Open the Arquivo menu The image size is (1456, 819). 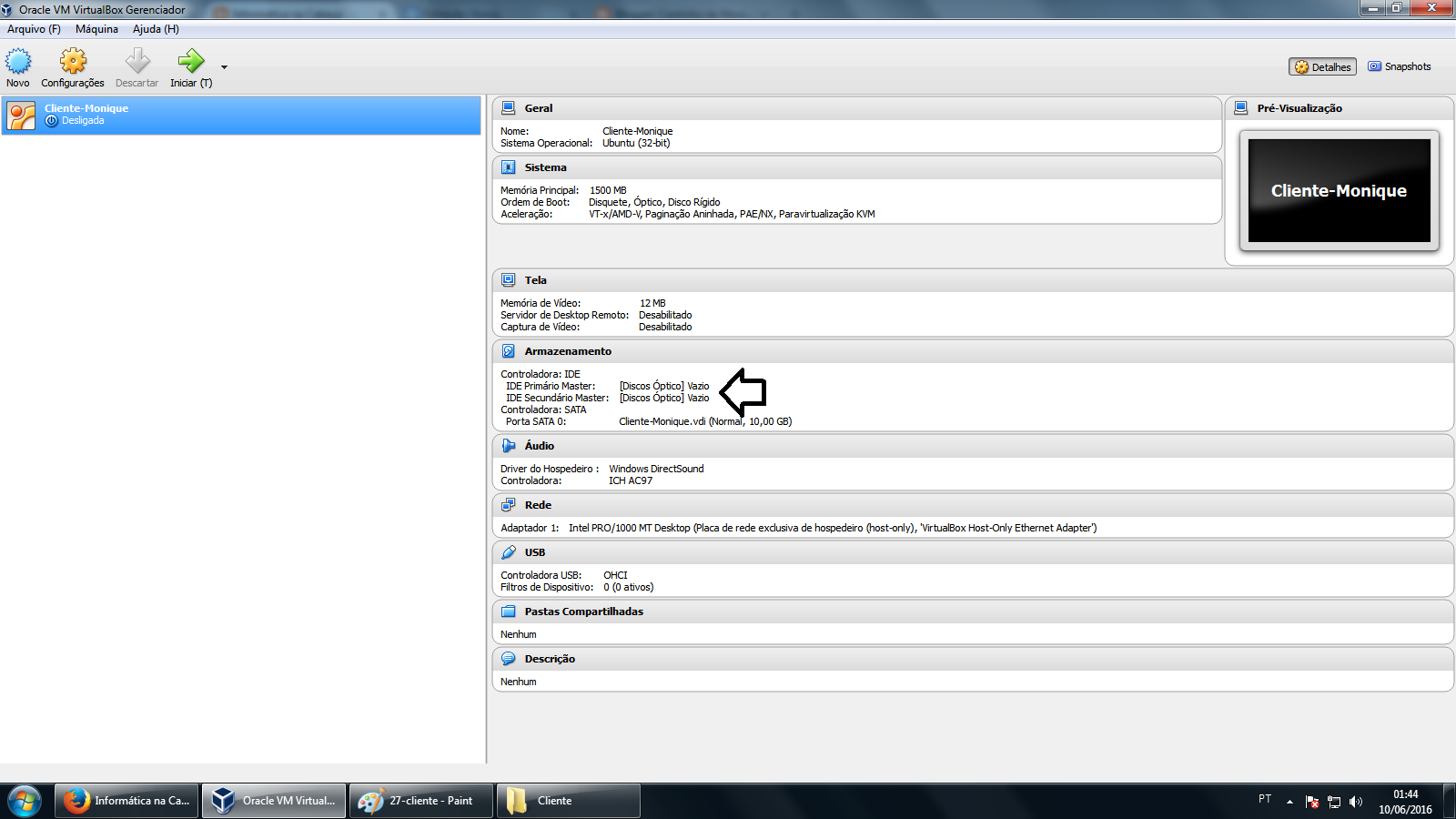pos(34,29)
